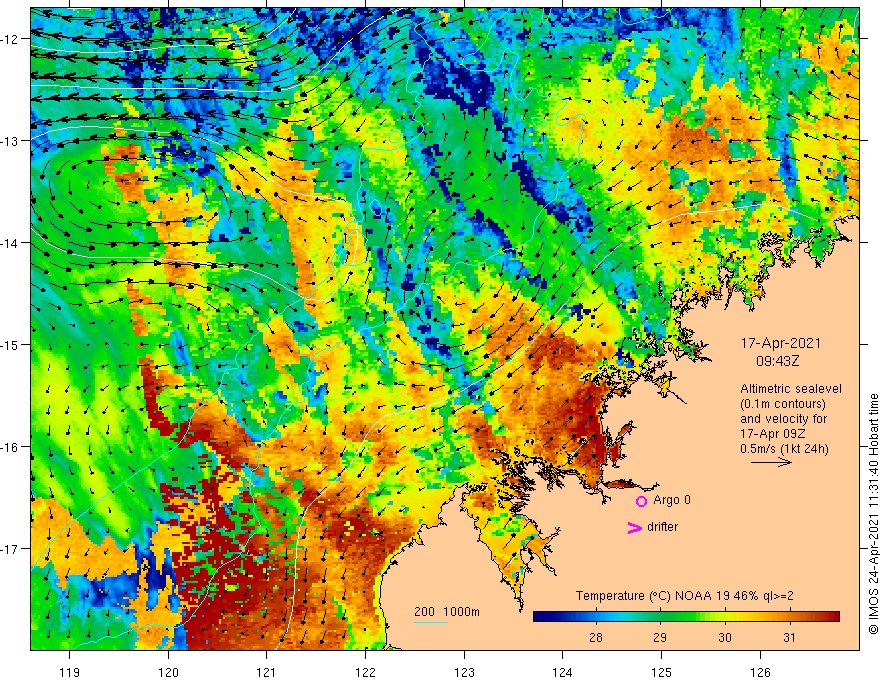Click the 119 longitude axis label
This screenshot has width=880, height=680.
point(70,672)
